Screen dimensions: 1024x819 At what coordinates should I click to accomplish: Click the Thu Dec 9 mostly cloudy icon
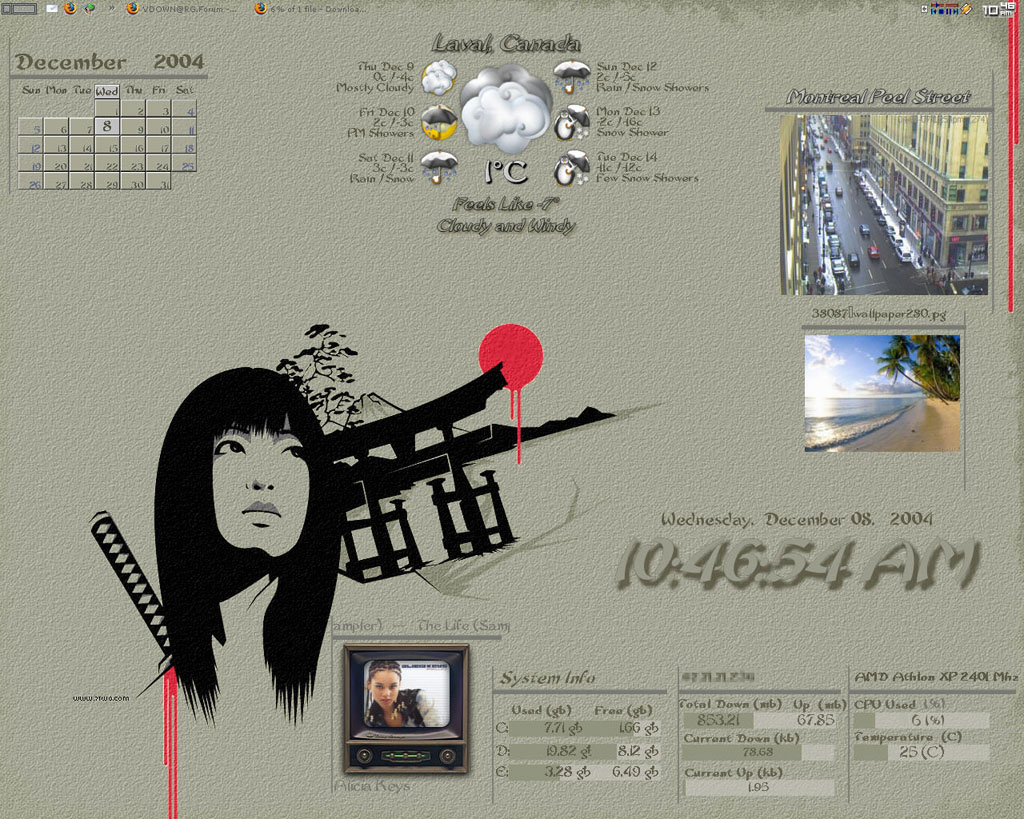439,77
